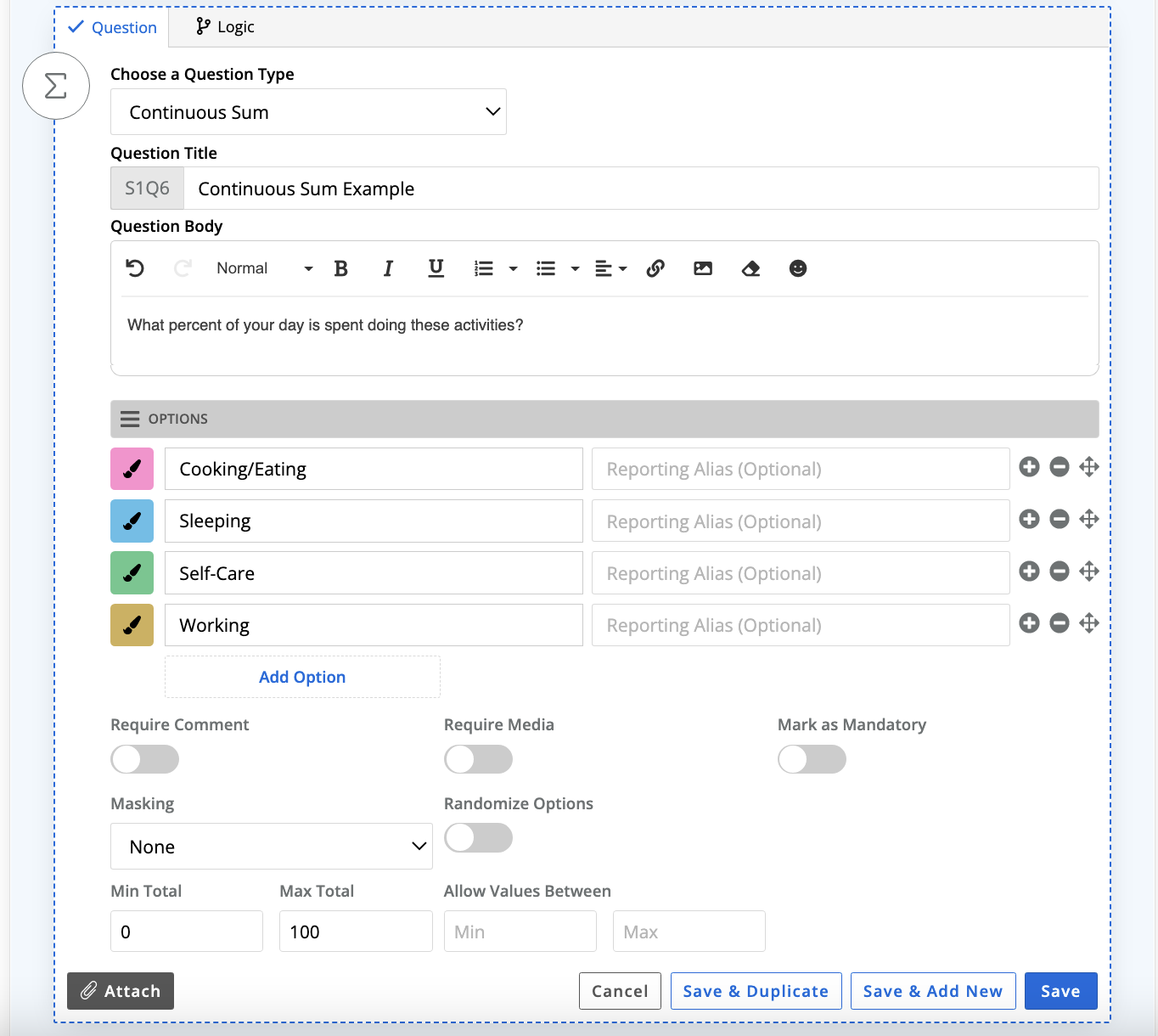This screenshot has width=1158, height=1036.
Task: Click the Add Option button
Action: [302, 677]
